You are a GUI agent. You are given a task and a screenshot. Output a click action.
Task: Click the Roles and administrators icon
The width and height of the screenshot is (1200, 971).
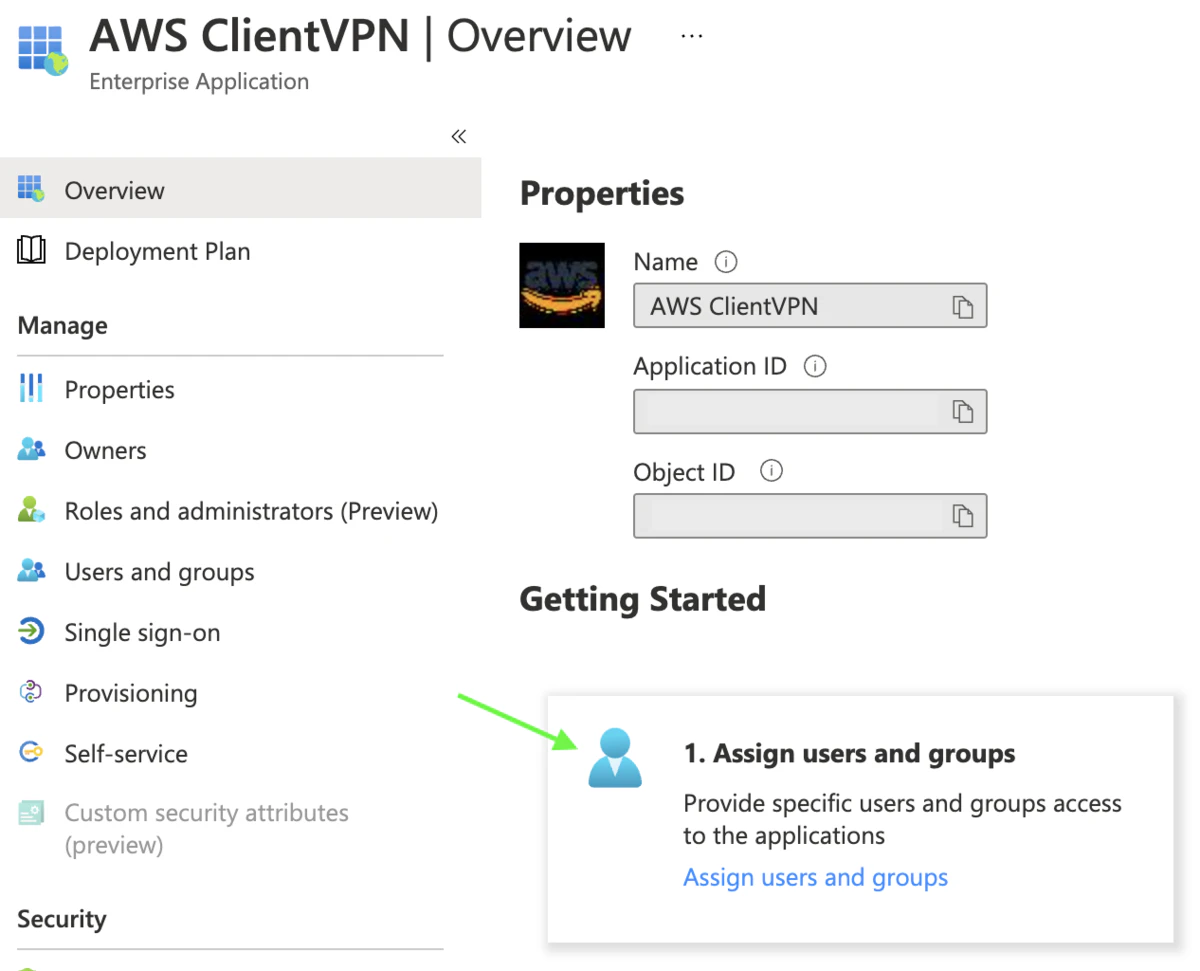coord(31,511)
